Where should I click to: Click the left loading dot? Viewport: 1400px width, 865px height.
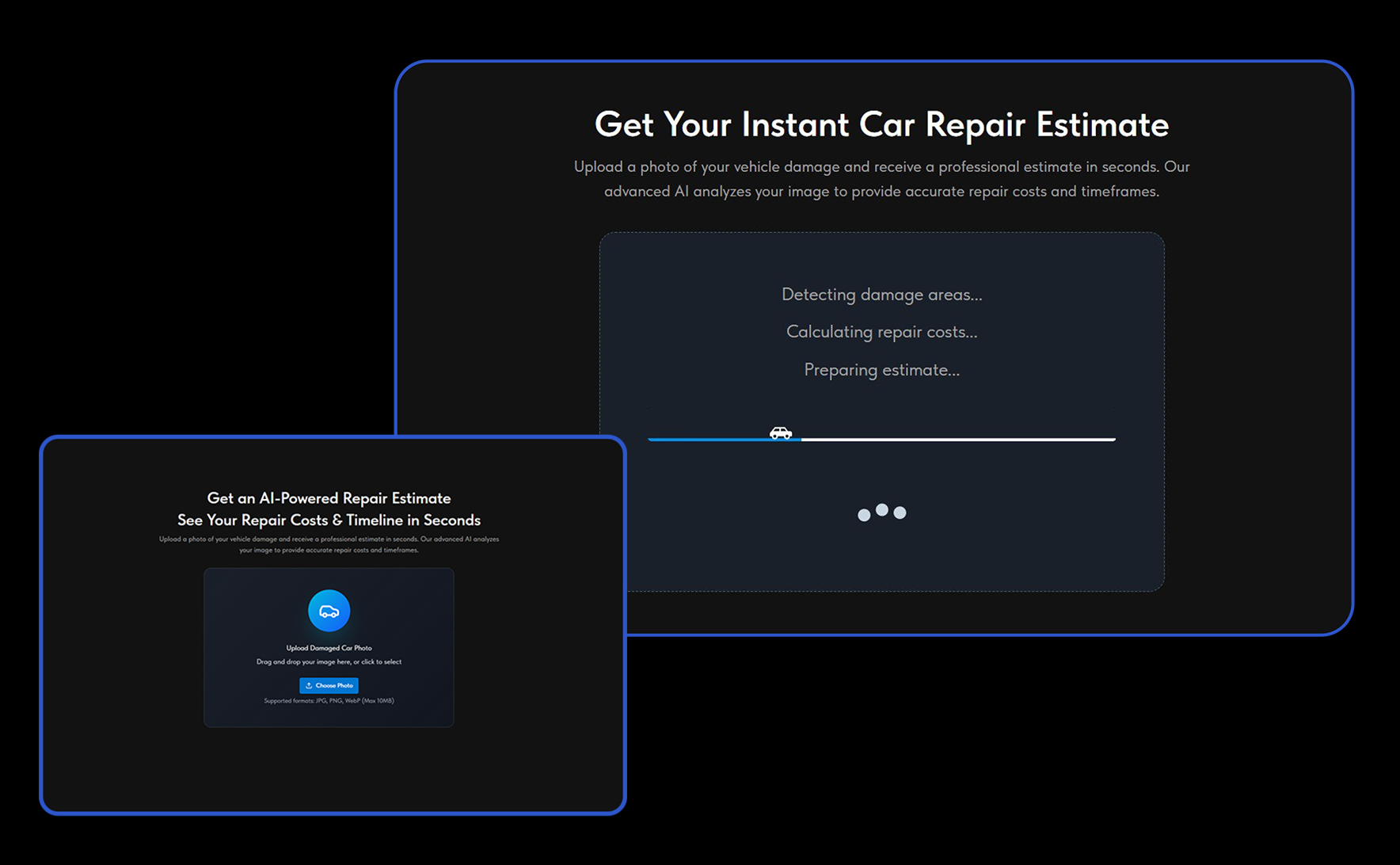(x=864, y=515)
